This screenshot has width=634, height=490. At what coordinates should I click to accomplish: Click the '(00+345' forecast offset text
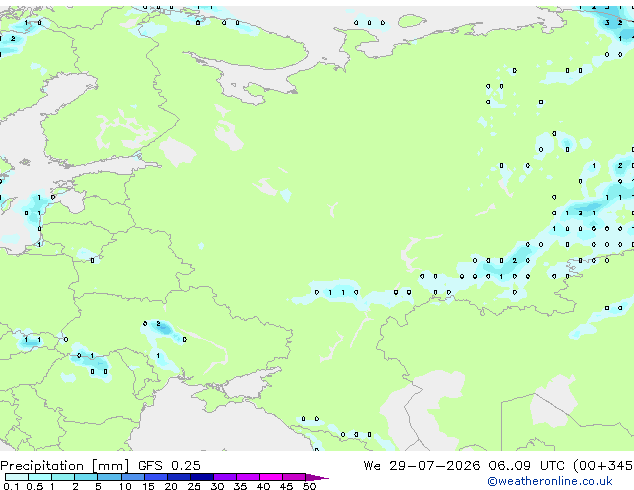tap(603, 466)
